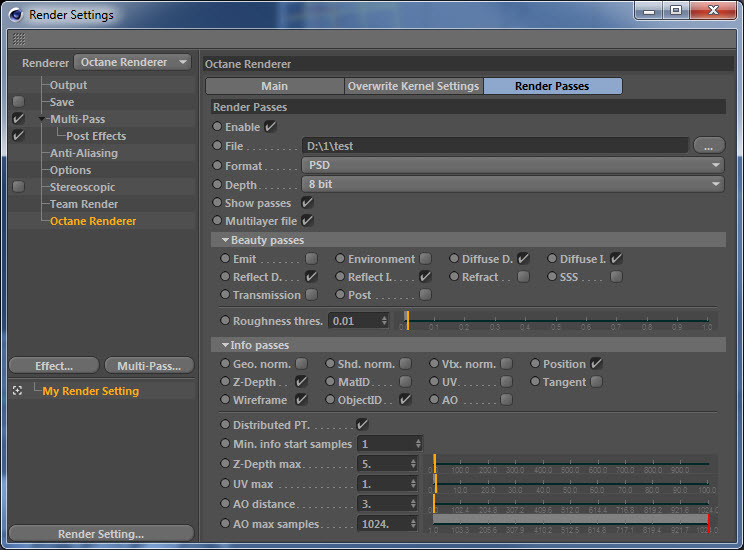Click the AO distance stepper arrows
The height and width of the screenshot is (550, 744).
click(413, 504)
